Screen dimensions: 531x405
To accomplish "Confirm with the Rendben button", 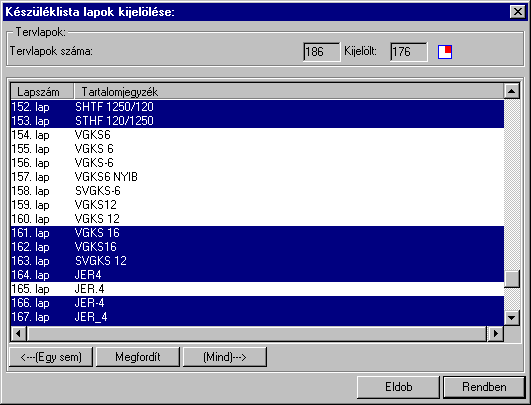I will [x=484, y=387].
